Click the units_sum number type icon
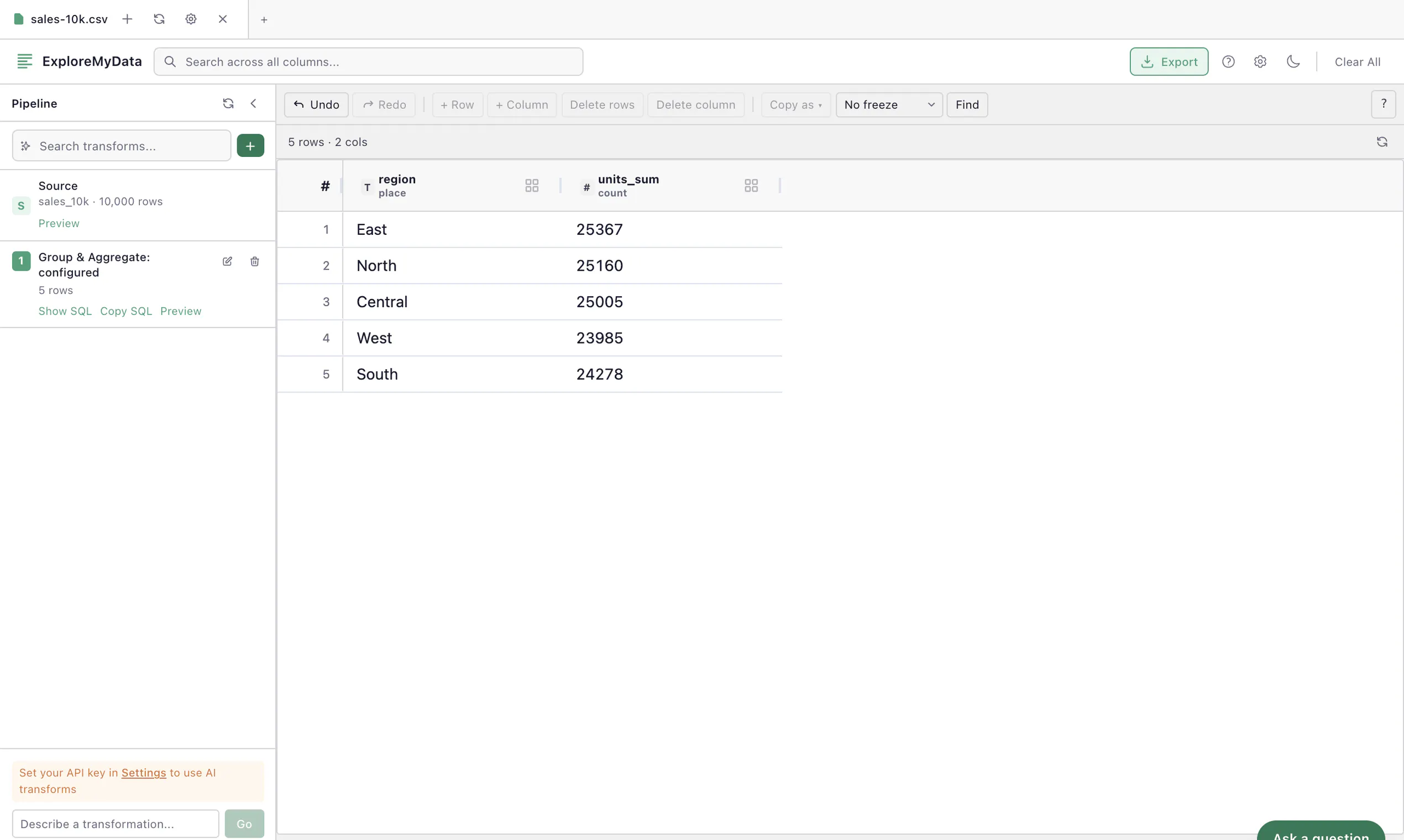 (x=586, y=187)
